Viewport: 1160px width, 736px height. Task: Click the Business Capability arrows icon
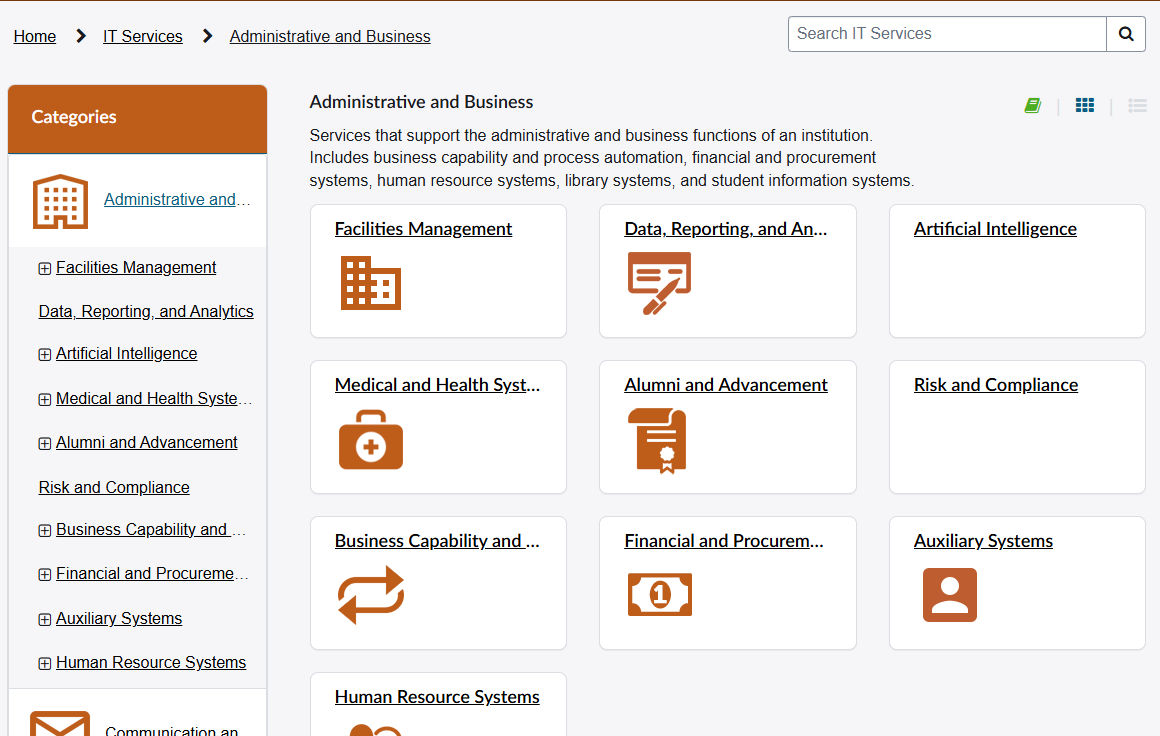click(x=370, y=595)
